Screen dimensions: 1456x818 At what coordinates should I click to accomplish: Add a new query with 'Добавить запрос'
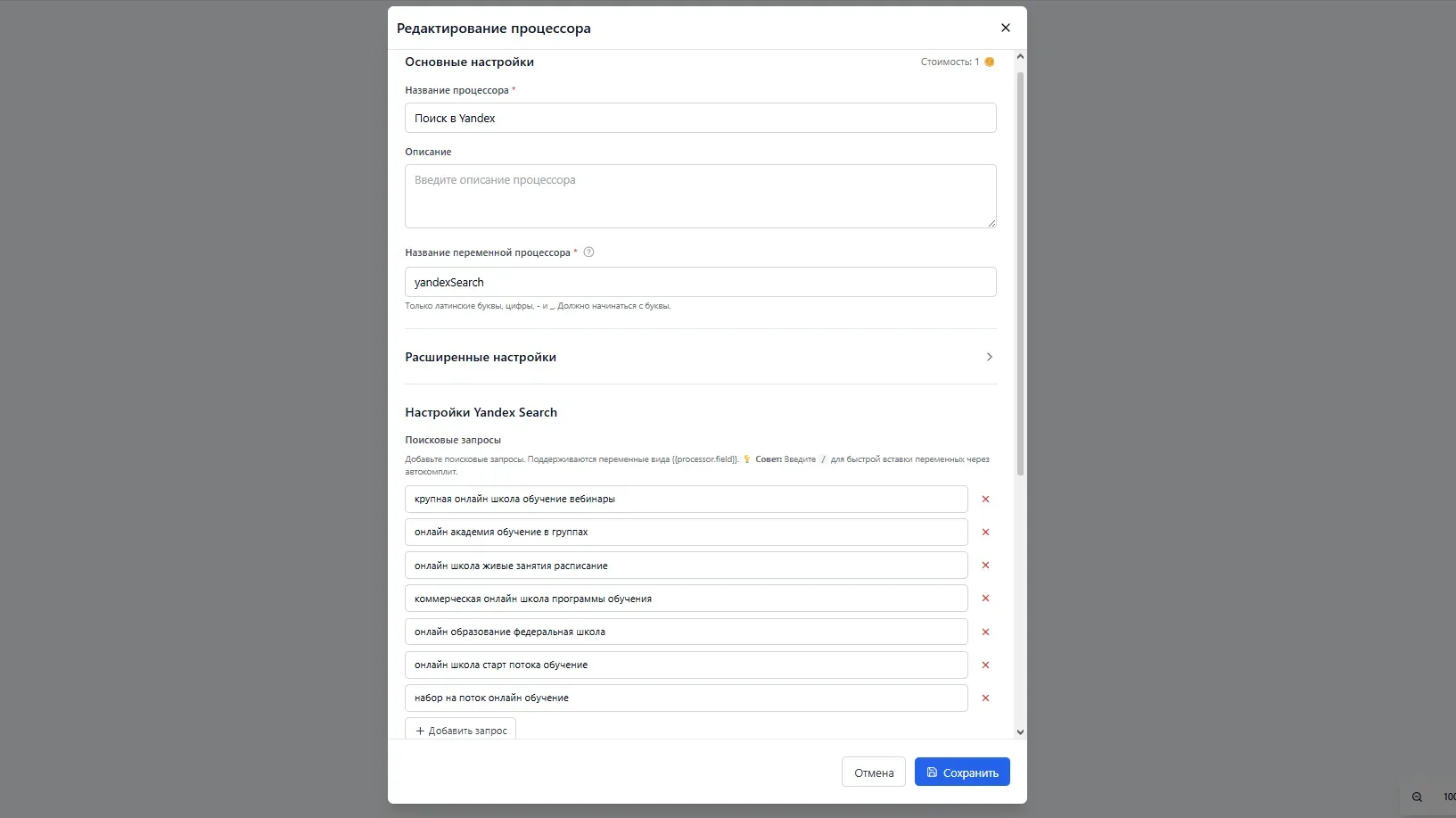pyautogui.click(x=461, y=730)
